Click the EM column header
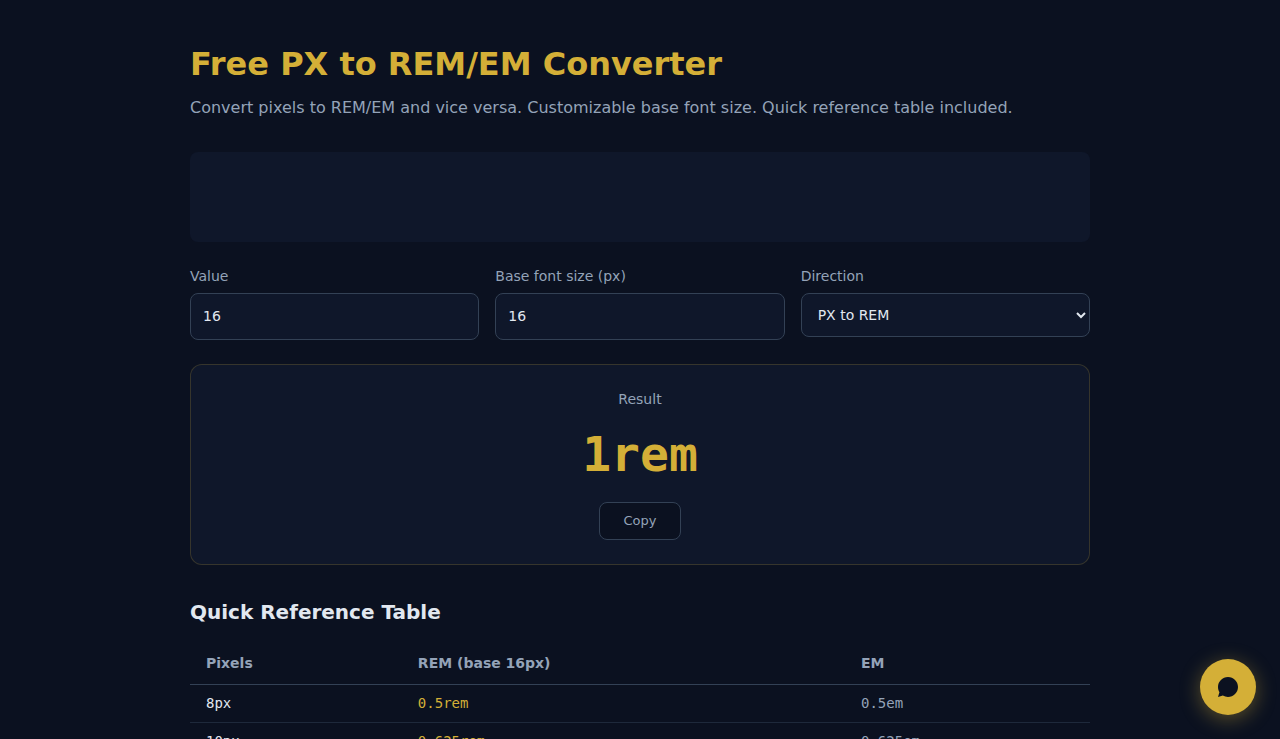Image resolution: width=1280 pixels, height=739 pixels. click(x=872, y=663)
